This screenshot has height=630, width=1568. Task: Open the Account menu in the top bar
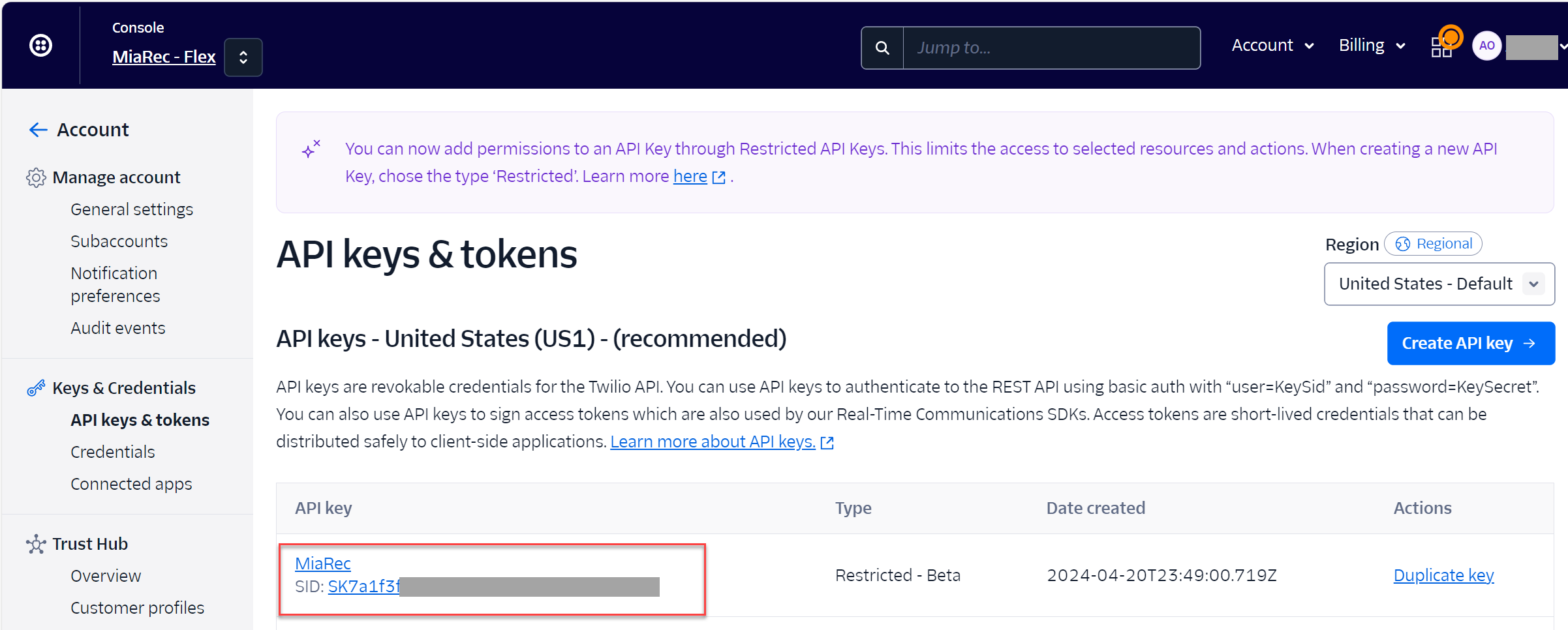(1272, 45)
